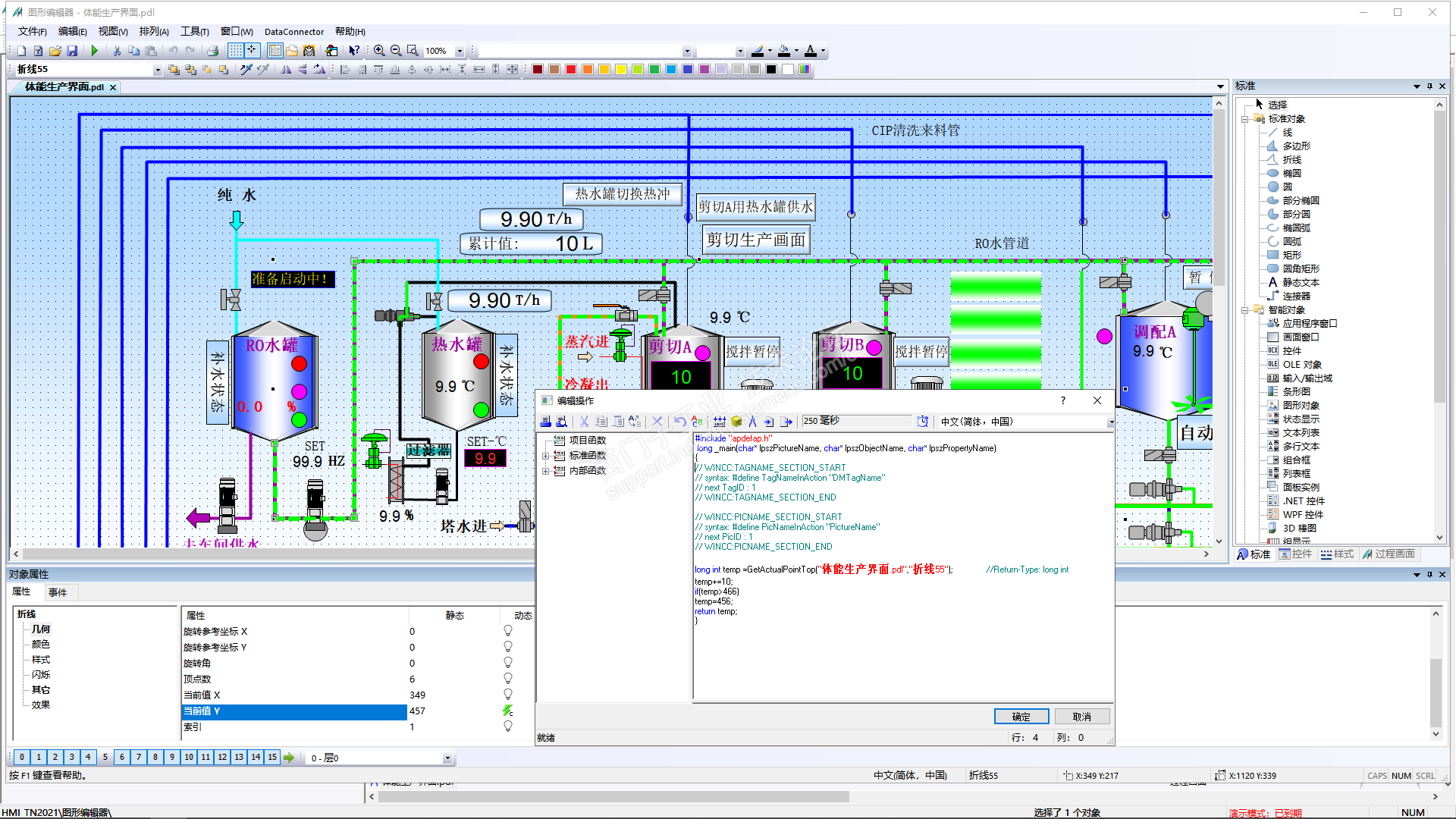1456x819 pixels.
Task: Open the 排列(A) menu
Action: (154, 31)
